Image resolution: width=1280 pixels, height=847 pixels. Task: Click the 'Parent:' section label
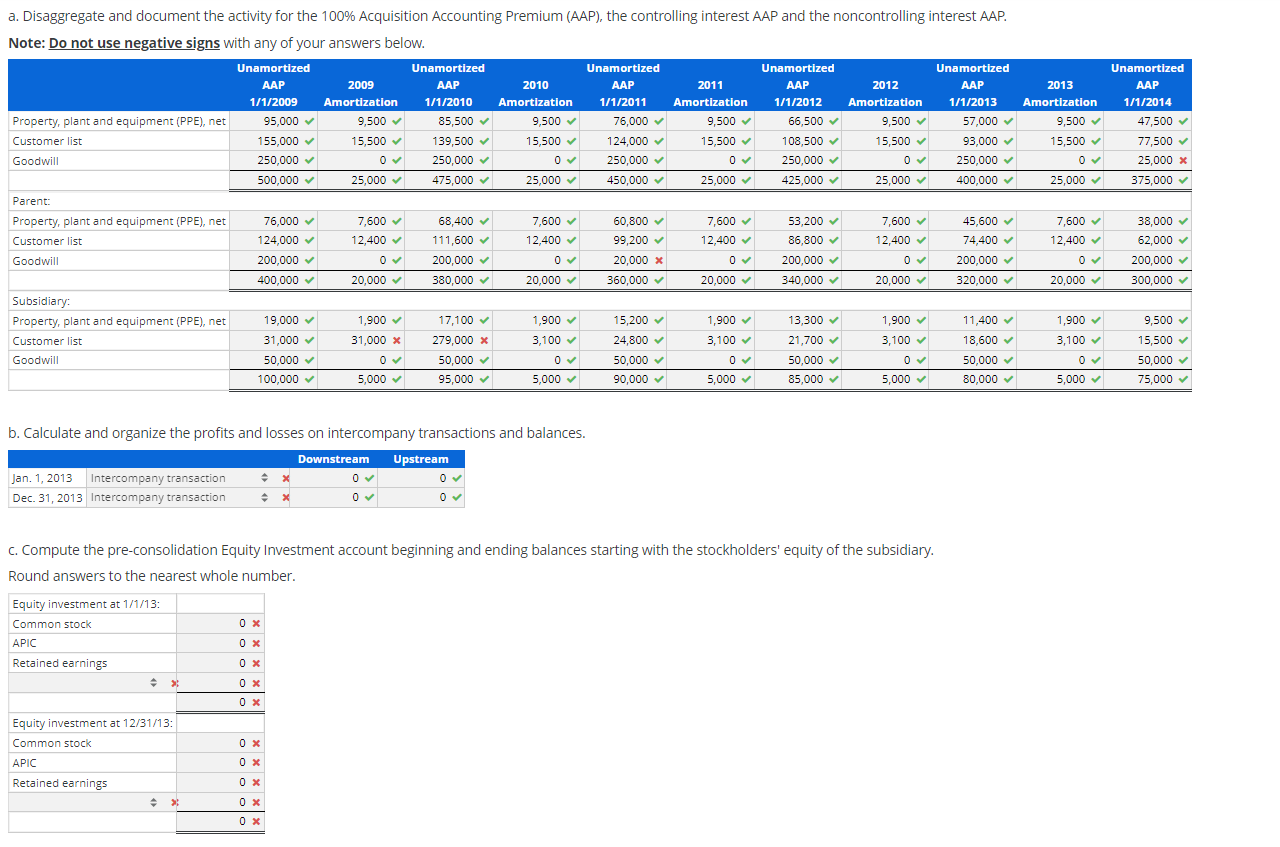pos(32,201)
